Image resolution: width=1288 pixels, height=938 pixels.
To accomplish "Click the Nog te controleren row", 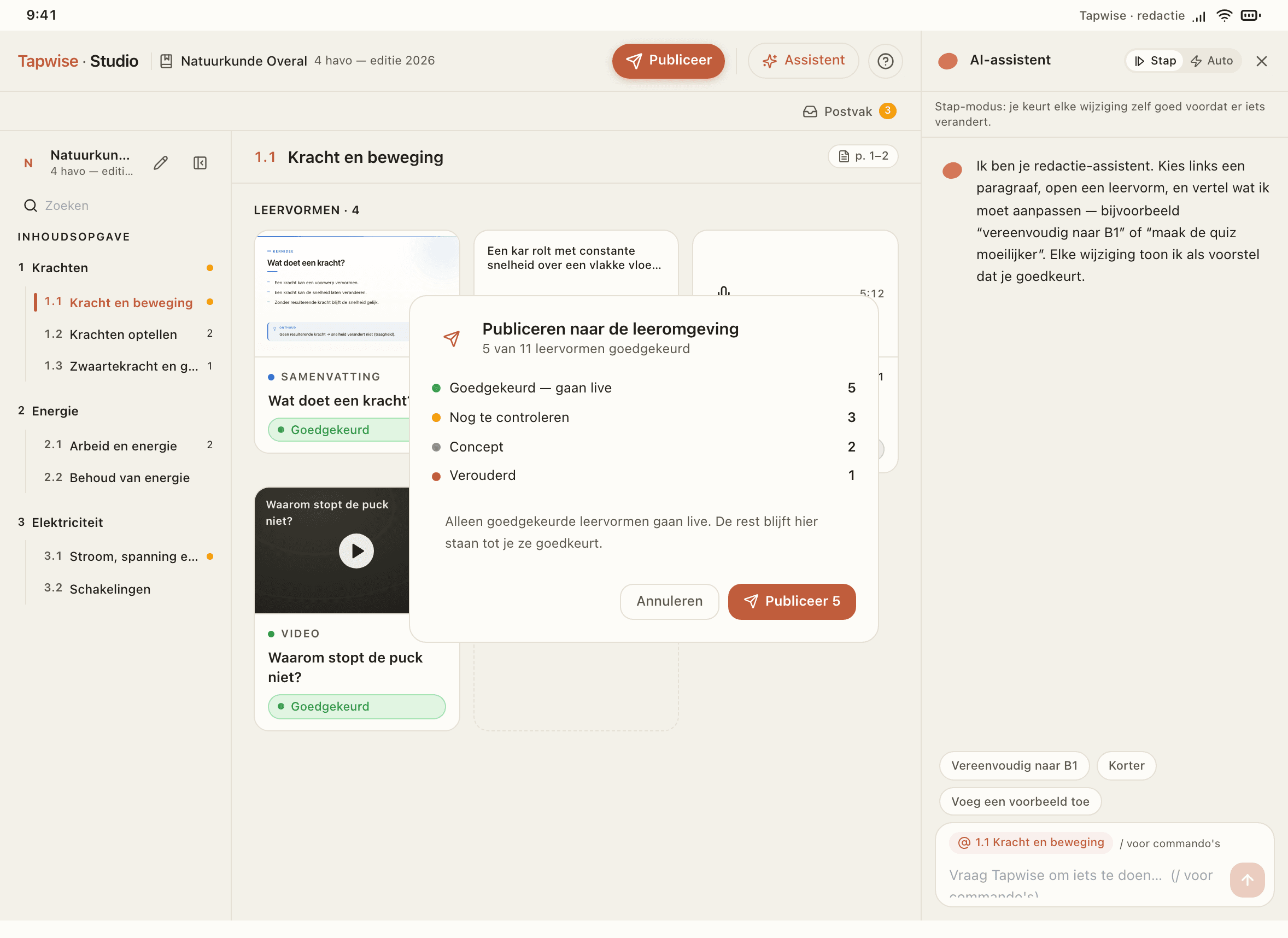I will point(643,417).
